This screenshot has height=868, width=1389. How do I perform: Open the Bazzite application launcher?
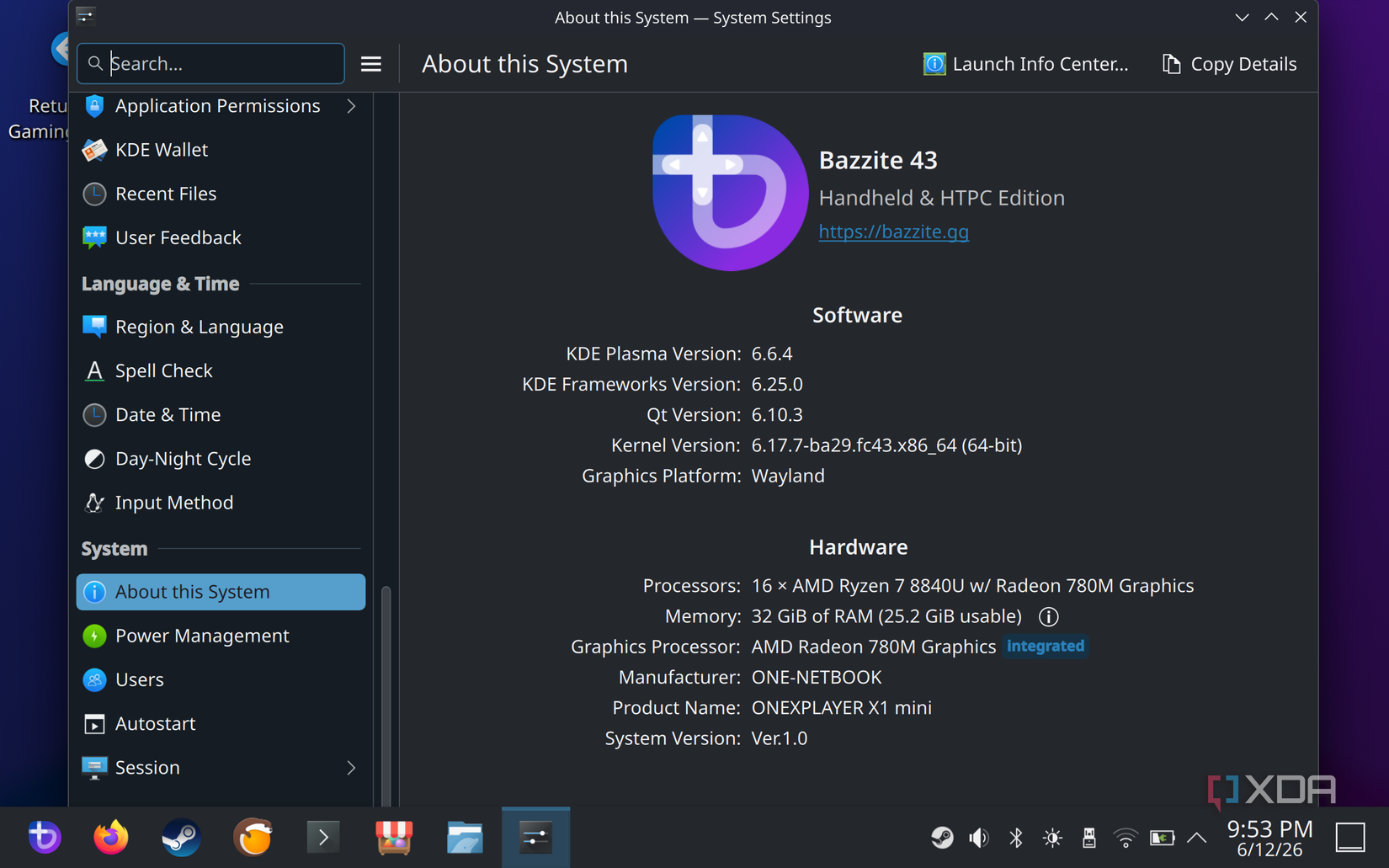tap(44, 838)
